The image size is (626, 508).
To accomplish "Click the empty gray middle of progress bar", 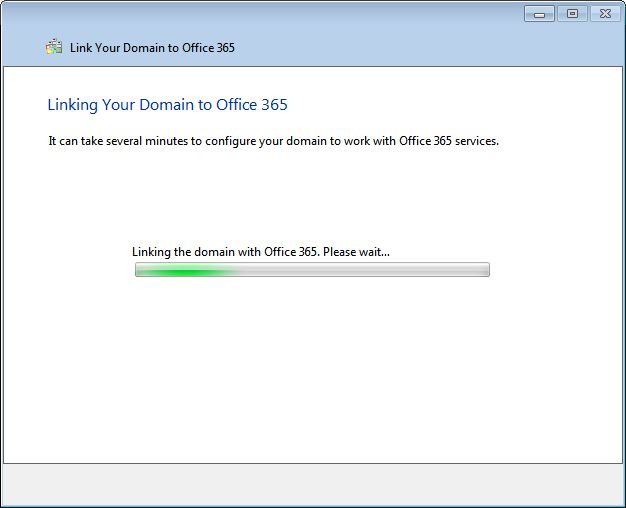I will click(x=350, y=270).
